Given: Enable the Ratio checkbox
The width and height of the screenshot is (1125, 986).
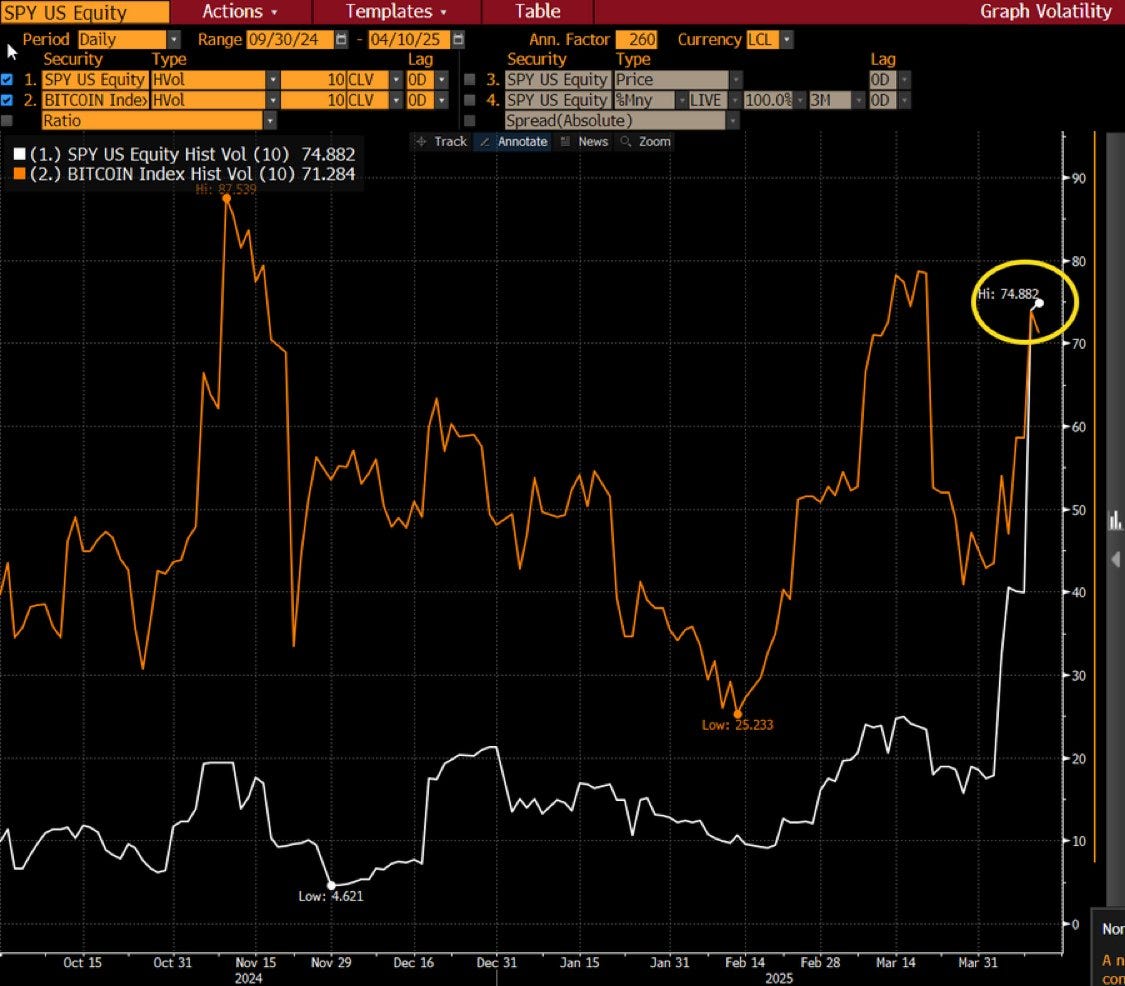Looking at the screenshot, I should [x=6, y=121].
